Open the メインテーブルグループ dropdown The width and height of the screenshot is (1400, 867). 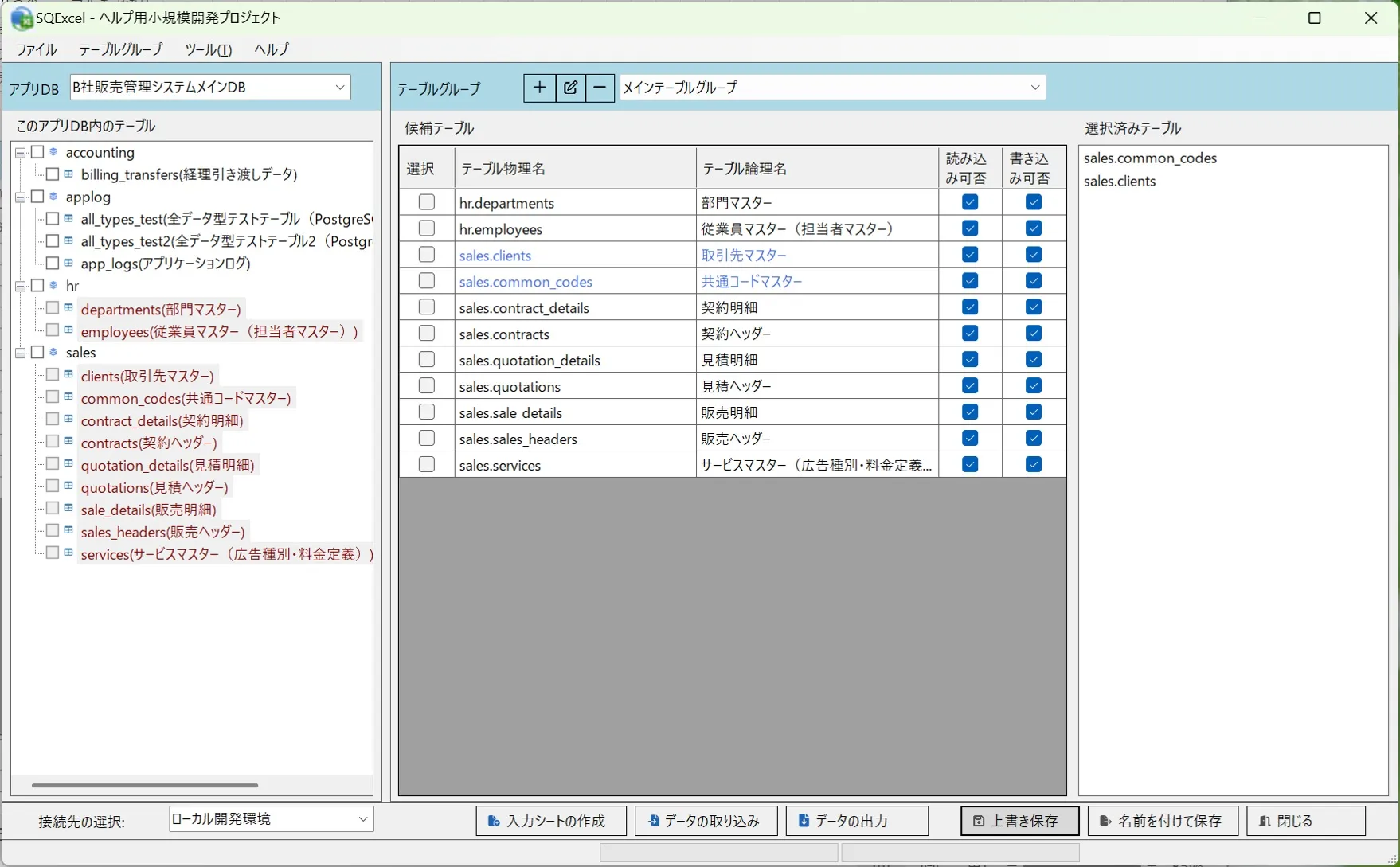pos(832,88)
